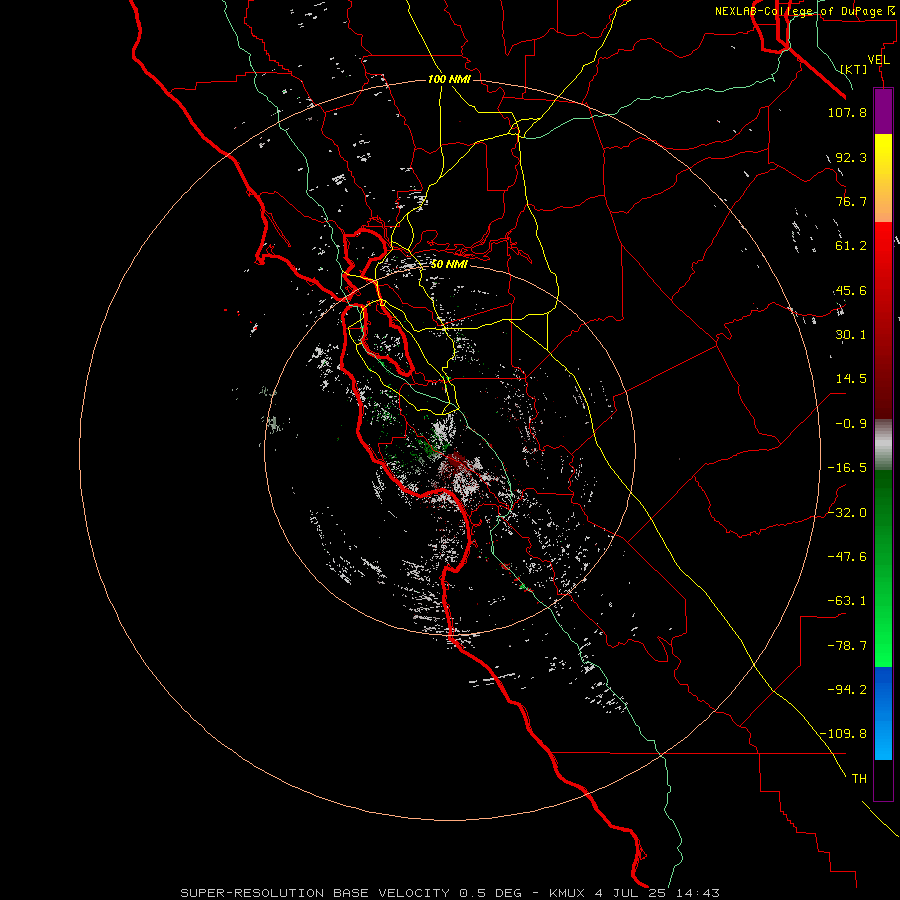The image size is (900, 900).
Task: Click the TH threshold label
Action: [x=859, y=779]
